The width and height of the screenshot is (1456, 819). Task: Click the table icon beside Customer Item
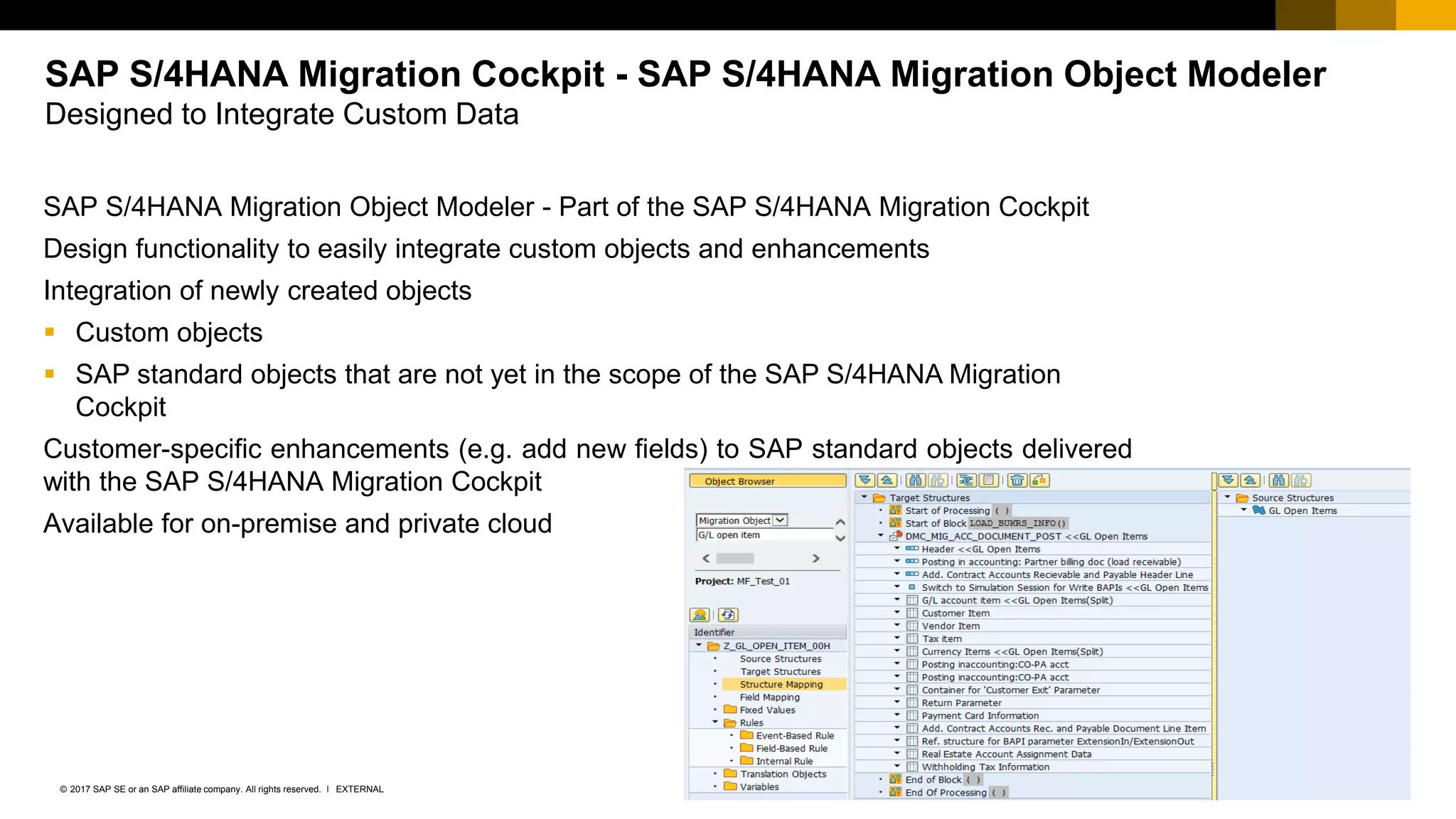tap(912, 613)
